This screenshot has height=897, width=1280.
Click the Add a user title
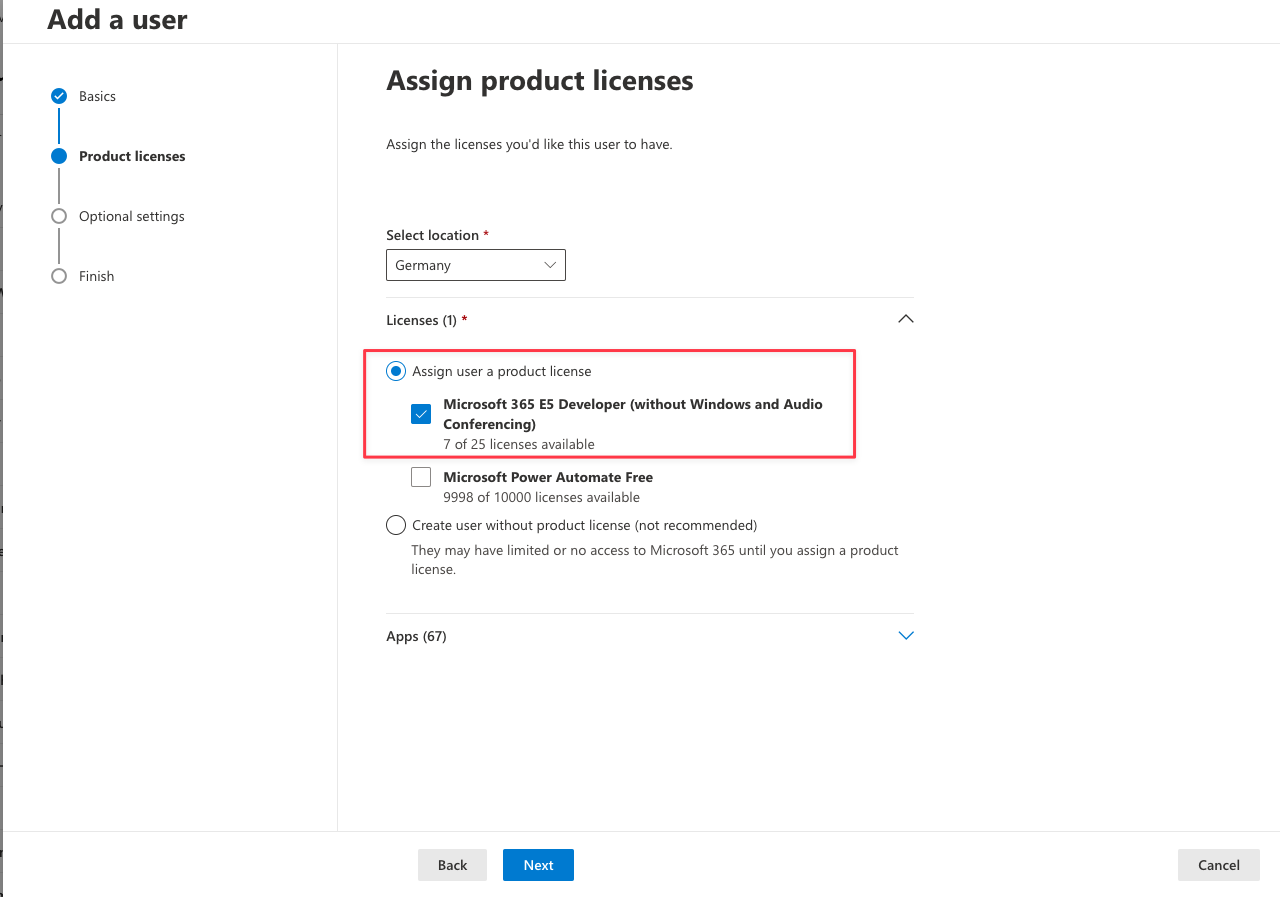117,19
